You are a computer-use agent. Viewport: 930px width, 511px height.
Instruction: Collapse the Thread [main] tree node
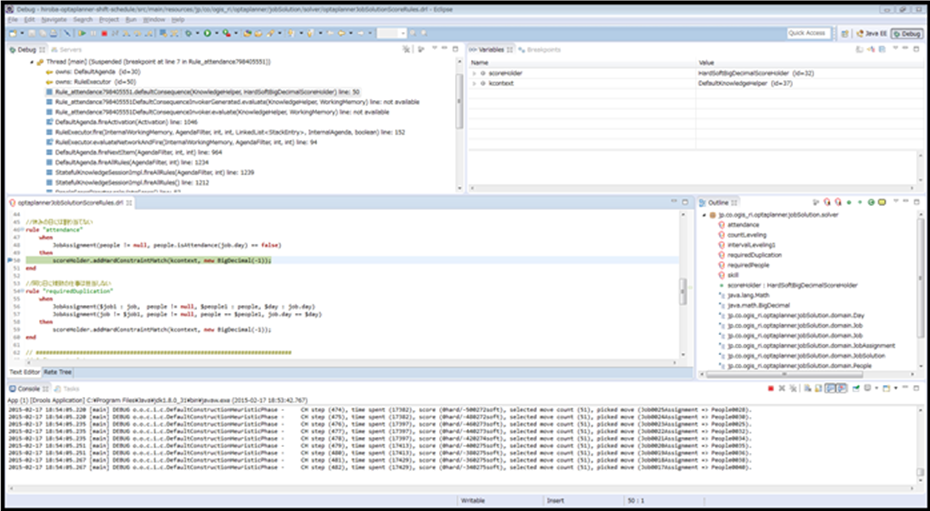(x=31, y=62)
